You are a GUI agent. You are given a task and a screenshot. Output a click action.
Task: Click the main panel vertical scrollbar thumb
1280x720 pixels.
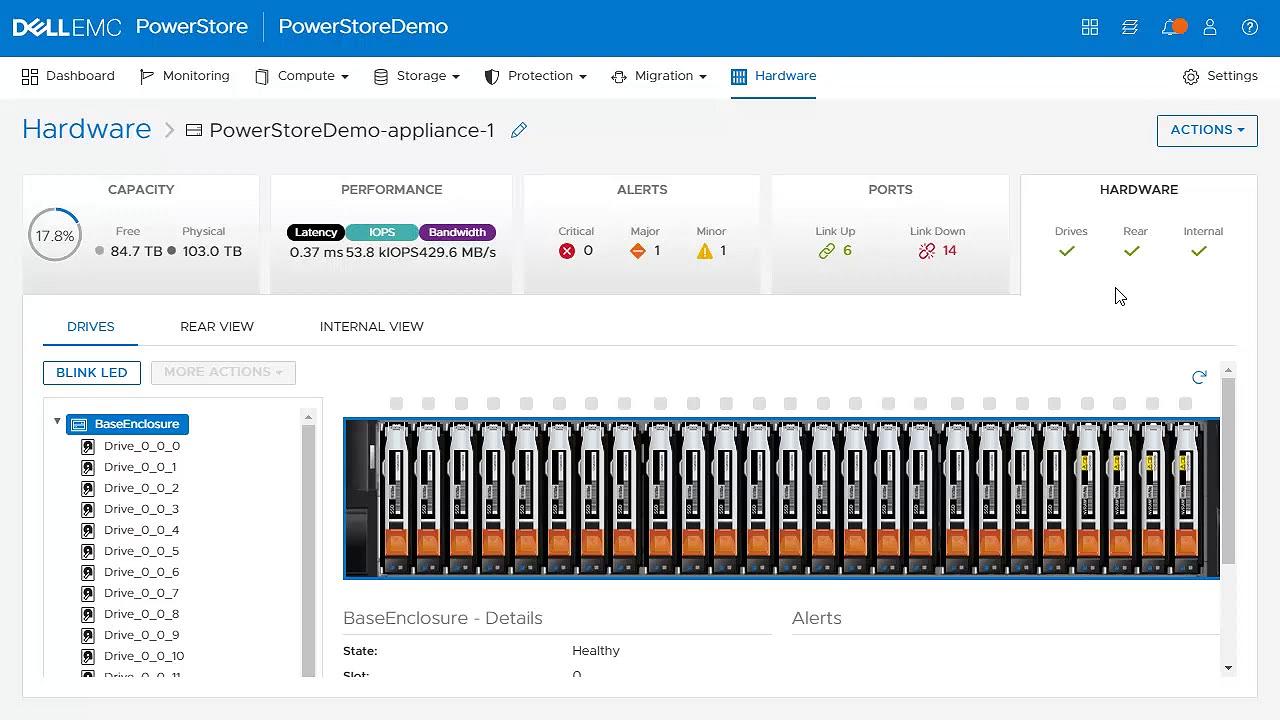point(1228,470)
